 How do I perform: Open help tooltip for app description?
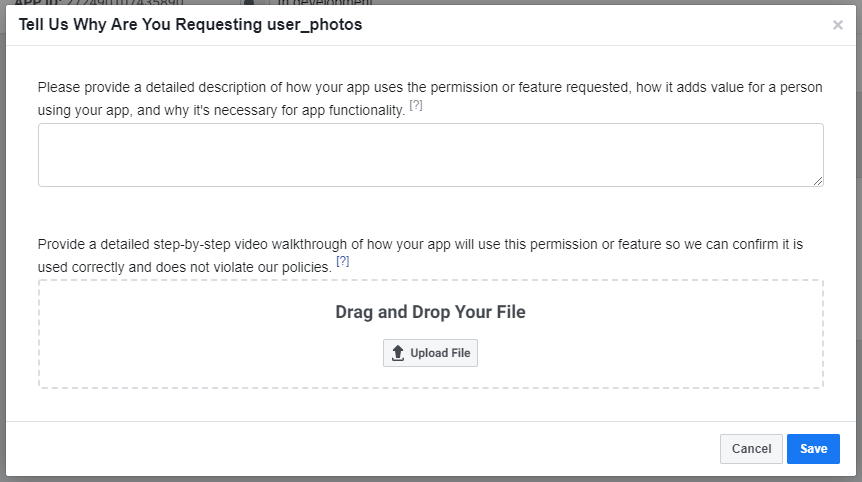(416, 106)
